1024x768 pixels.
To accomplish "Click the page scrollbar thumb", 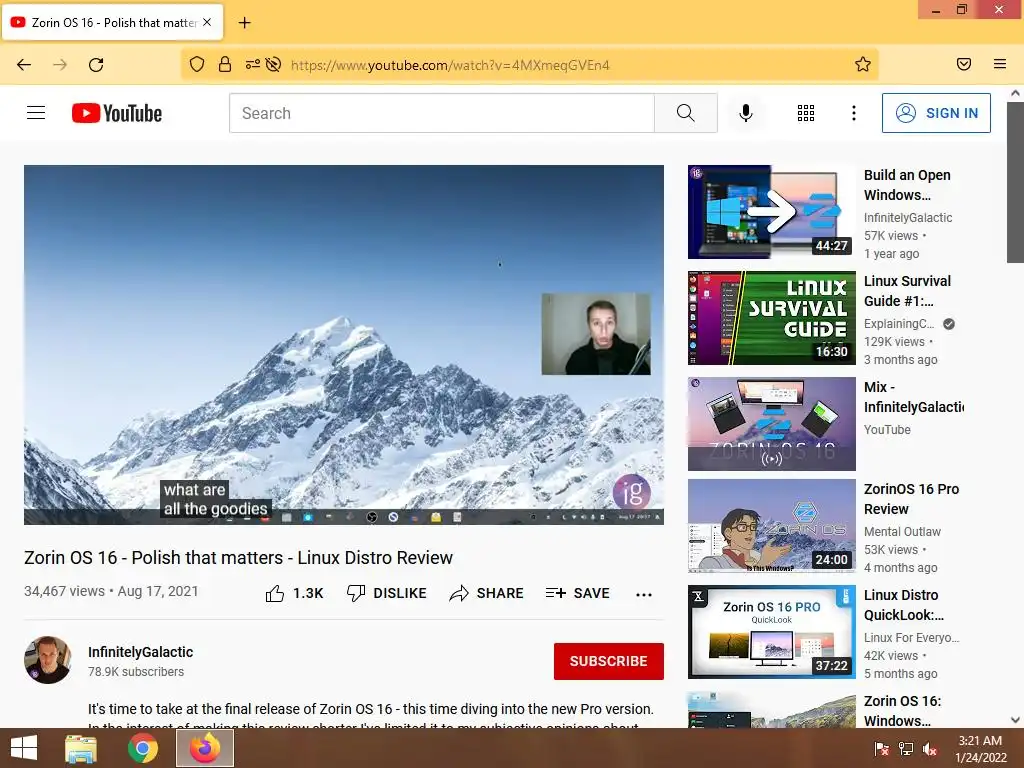I will point(1015,183).
